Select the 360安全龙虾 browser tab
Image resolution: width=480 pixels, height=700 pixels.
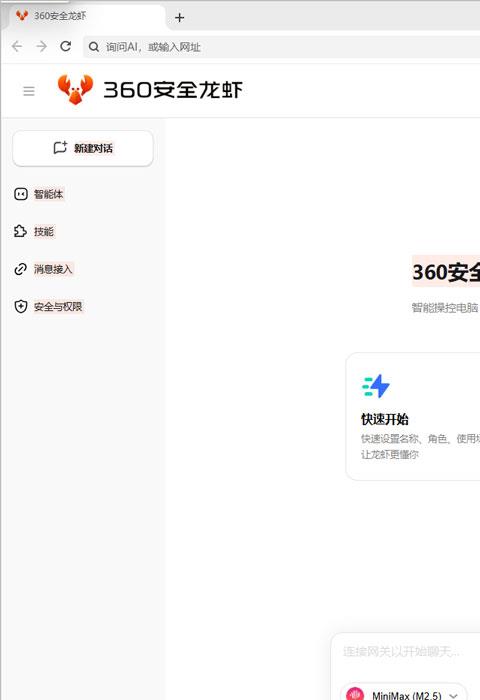tap(87, 17)
